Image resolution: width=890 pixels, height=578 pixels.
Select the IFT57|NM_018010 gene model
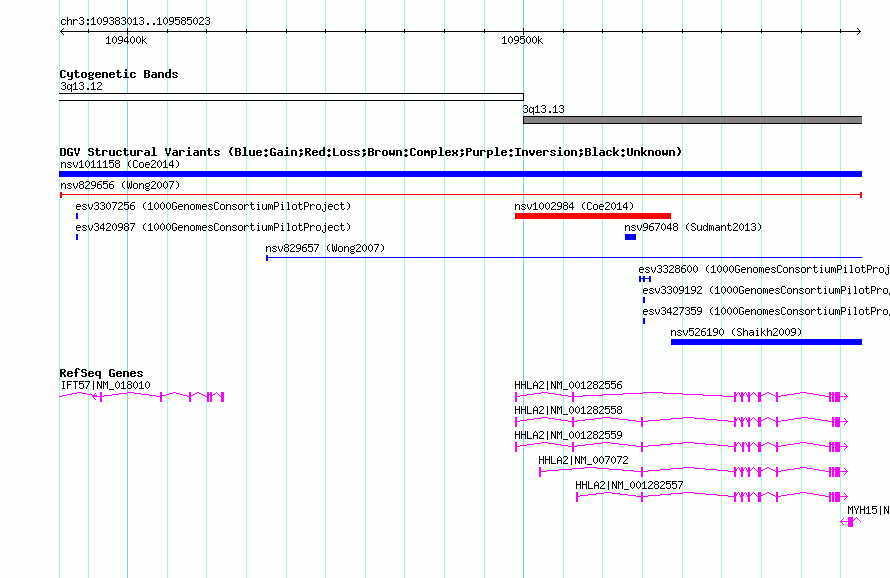(x=142, y=396)
